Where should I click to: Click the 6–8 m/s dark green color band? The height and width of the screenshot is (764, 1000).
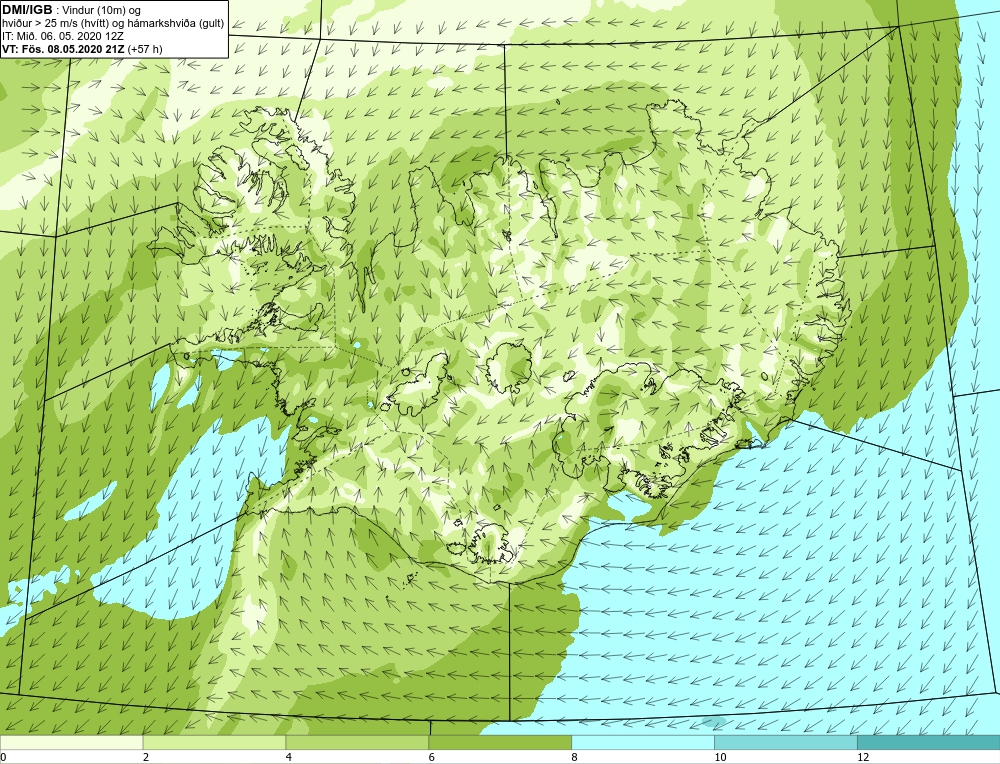pos(500,742)
